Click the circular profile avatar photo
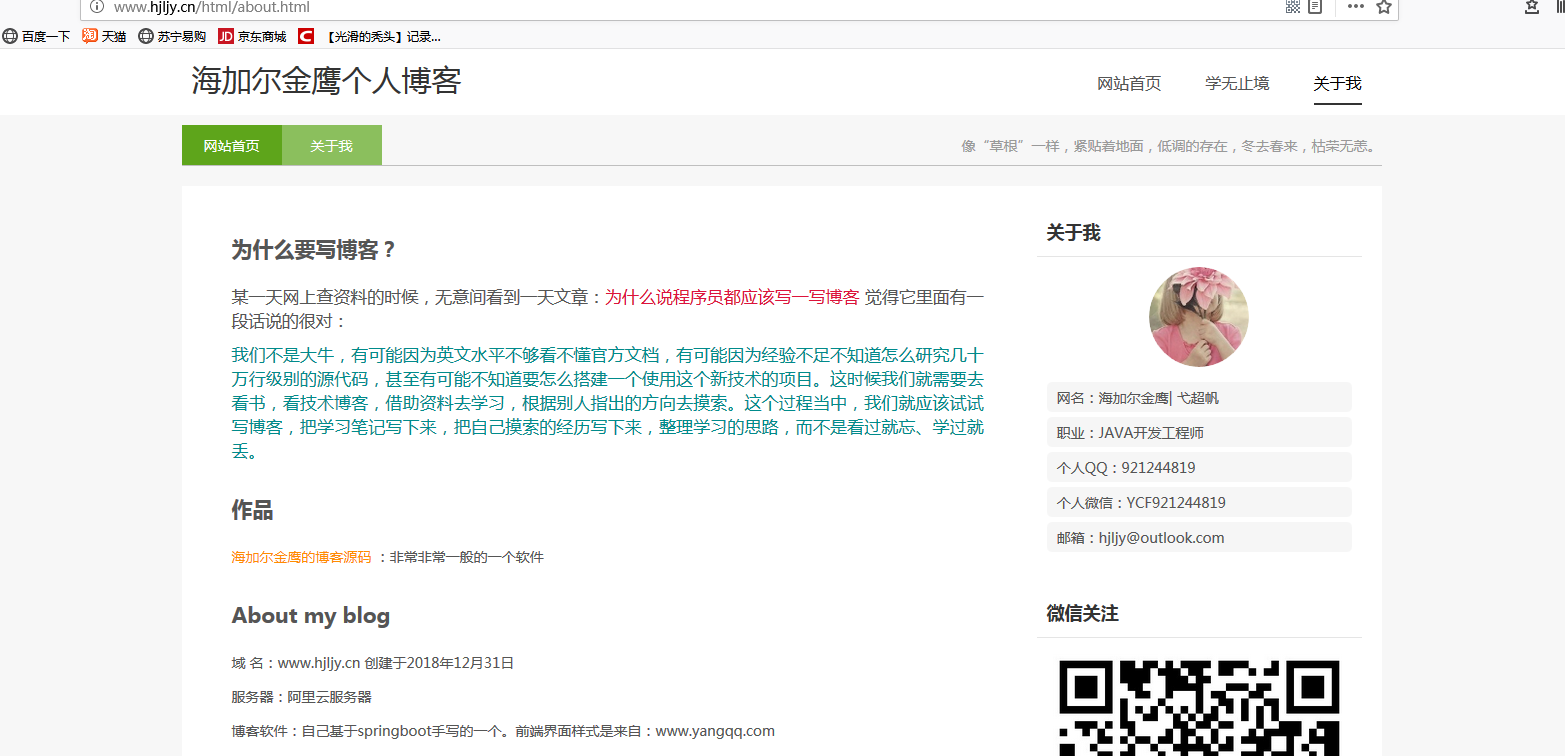1565x756 pixels. tap(1198, 317)
